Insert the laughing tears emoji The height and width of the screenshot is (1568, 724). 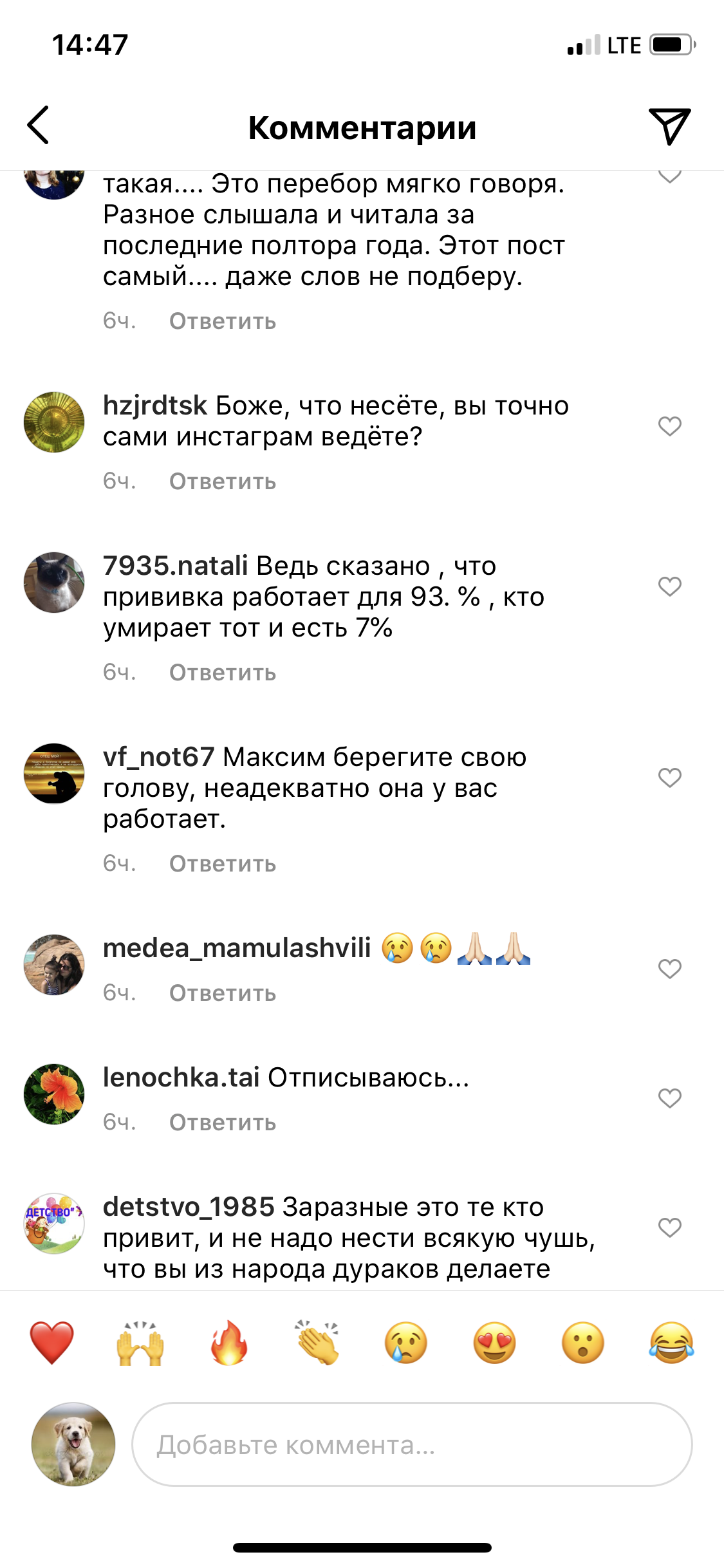pos(671,1343)
